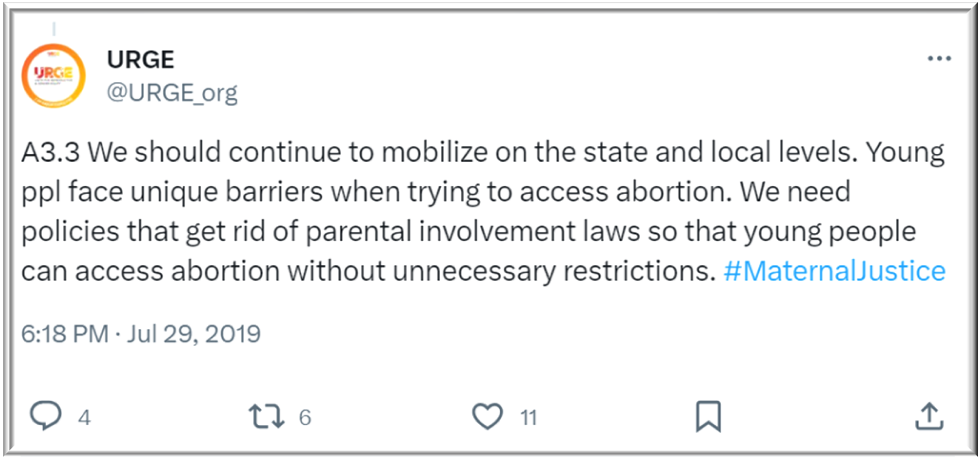Screen dimensions: 980x459
Task: Open the three-dot more options menu
Action: click(939, 59)
